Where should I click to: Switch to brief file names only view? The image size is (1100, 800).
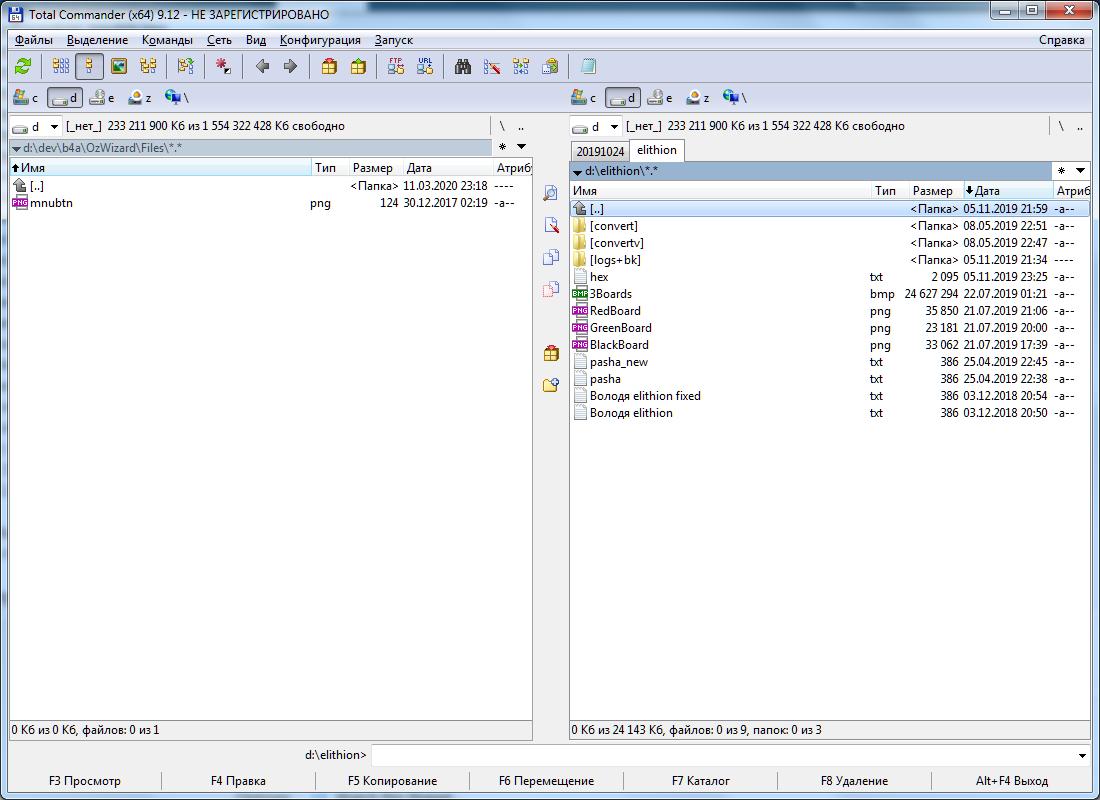pyautogui.click(x=61, y=67)
